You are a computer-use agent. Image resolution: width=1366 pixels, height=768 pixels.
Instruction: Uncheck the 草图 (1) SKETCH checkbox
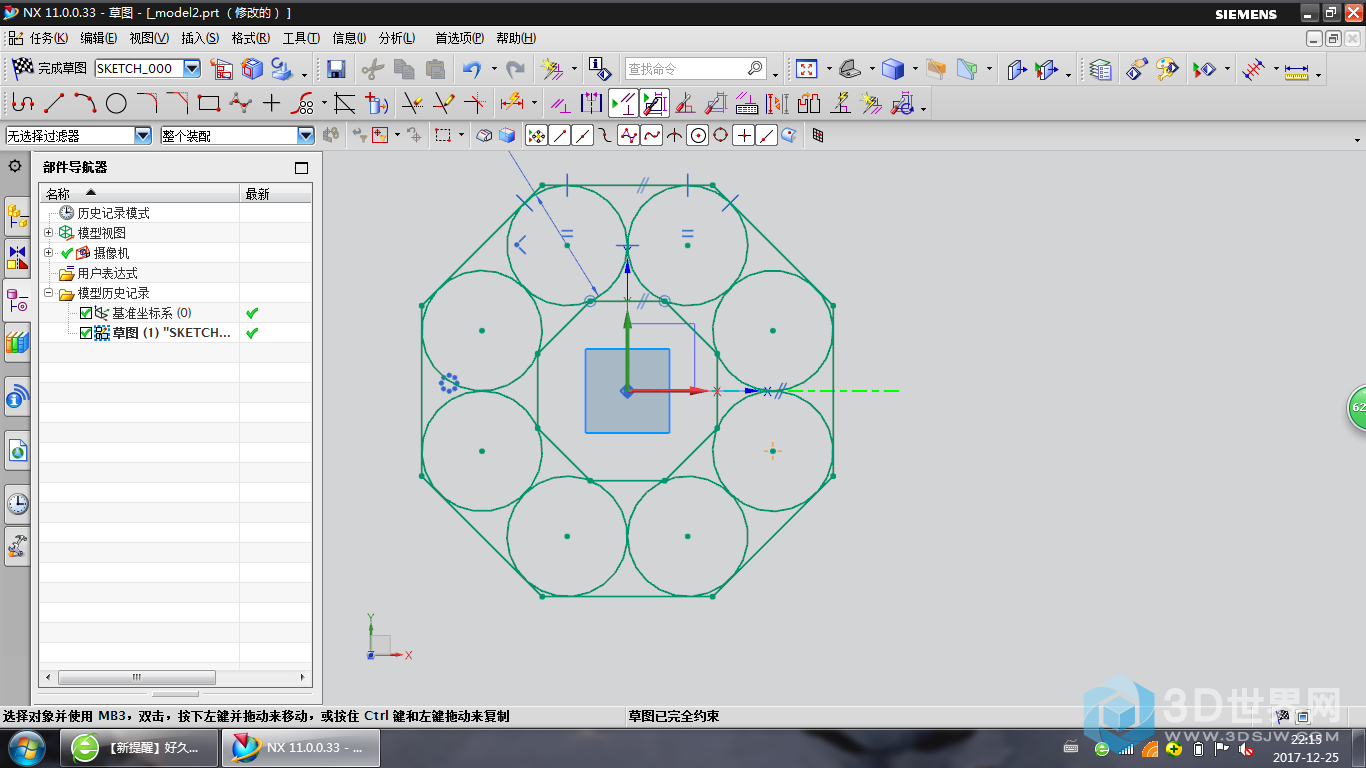[86, 333]
